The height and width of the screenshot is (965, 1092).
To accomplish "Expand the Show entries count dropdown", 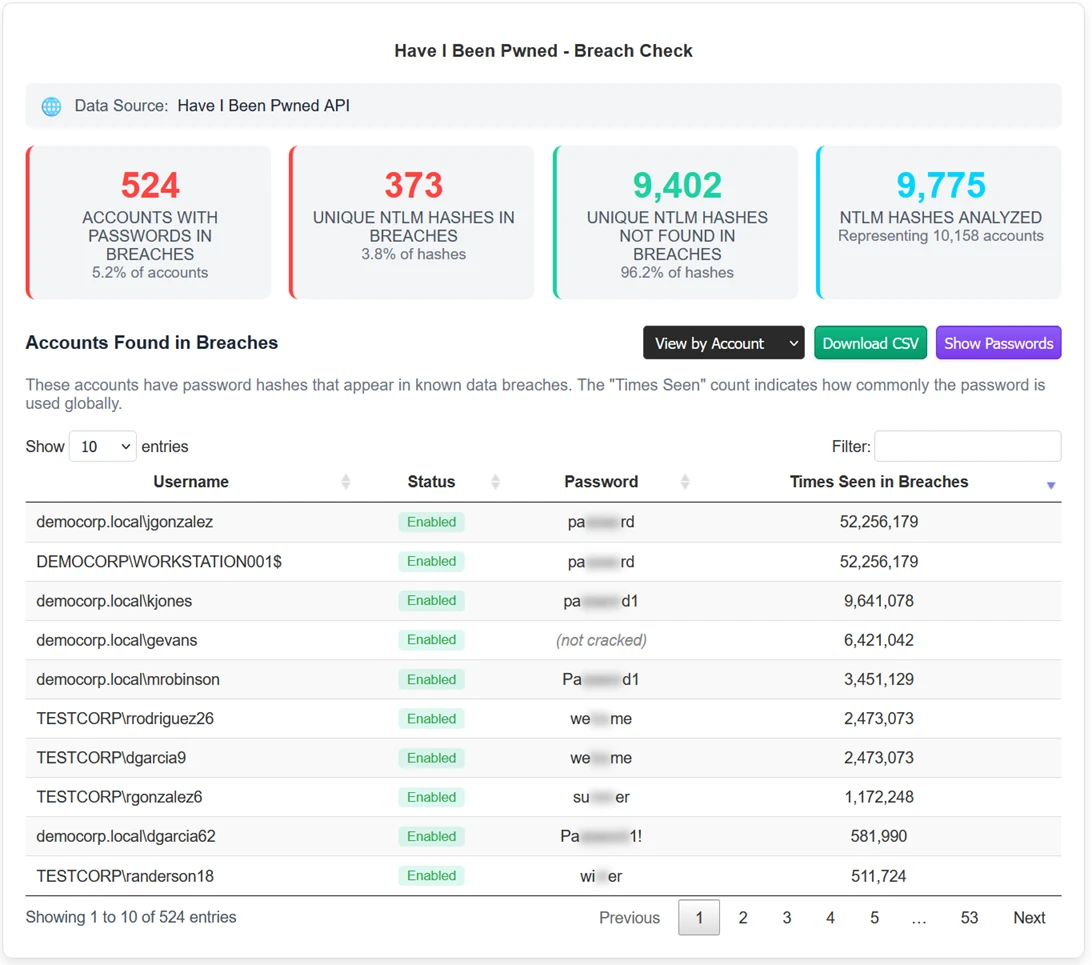I will pos(102,447).
